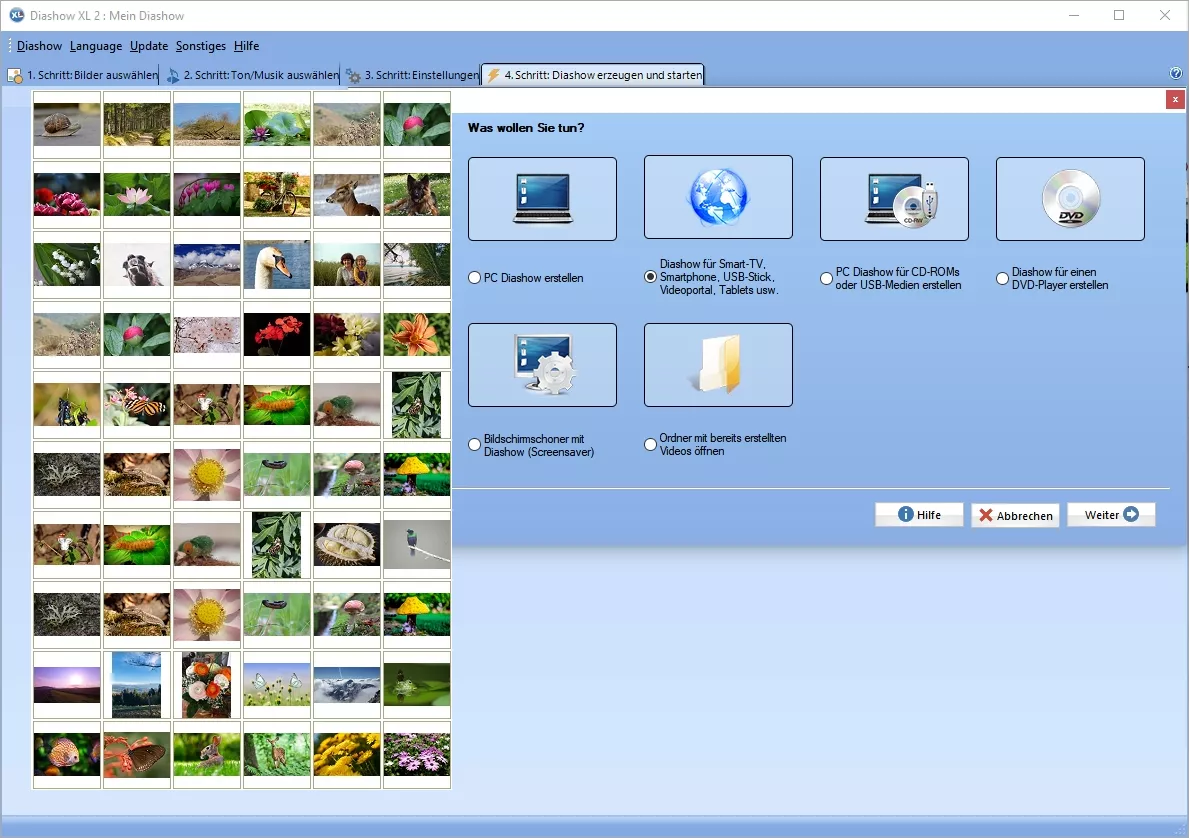1189x838 pixels.
Task: Click the blue help question mark icon
Action: tap(1176, 73)
